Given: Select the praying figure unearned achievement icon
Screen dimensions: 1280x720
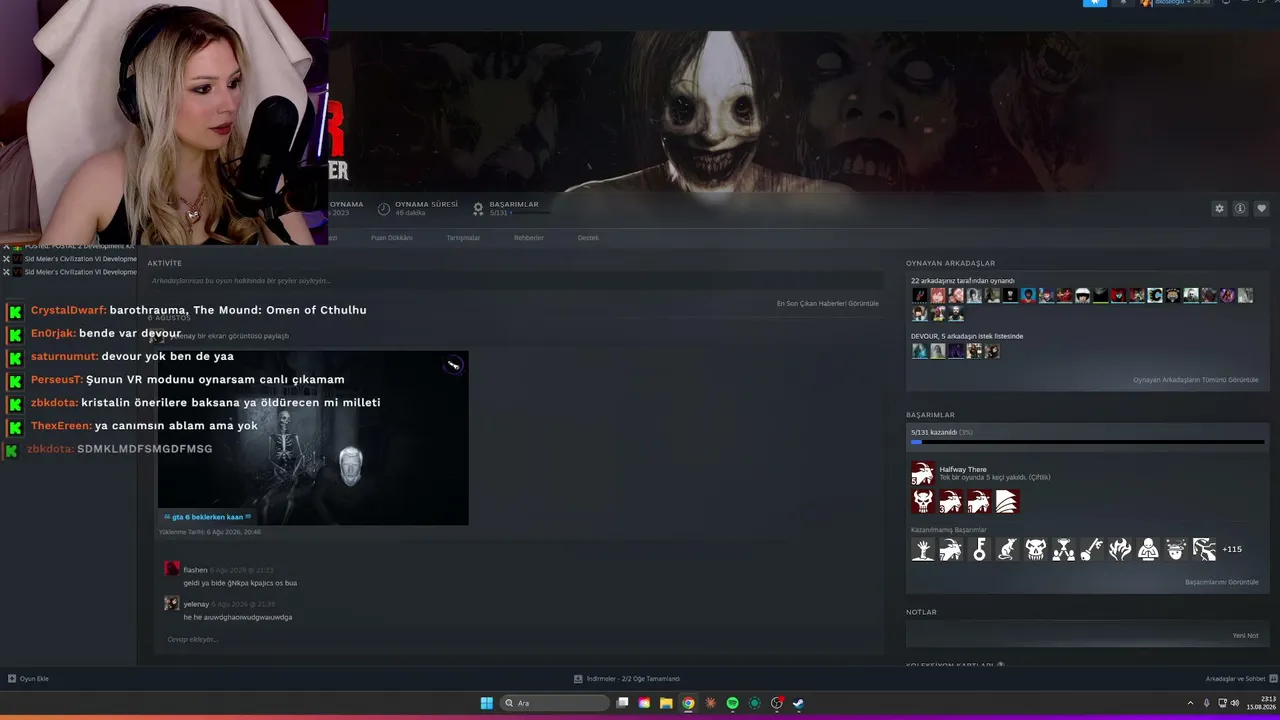Looking at the screenshot, I should [1148, 549].
